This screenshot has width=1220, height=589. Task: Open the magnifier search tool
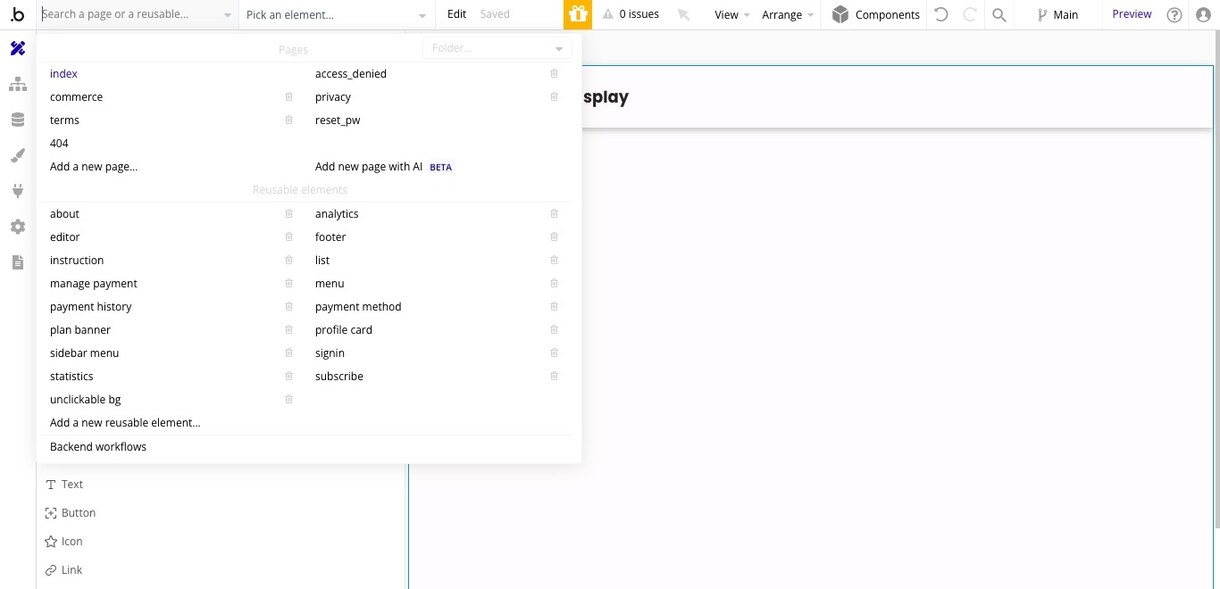click(x=999, y=15)
